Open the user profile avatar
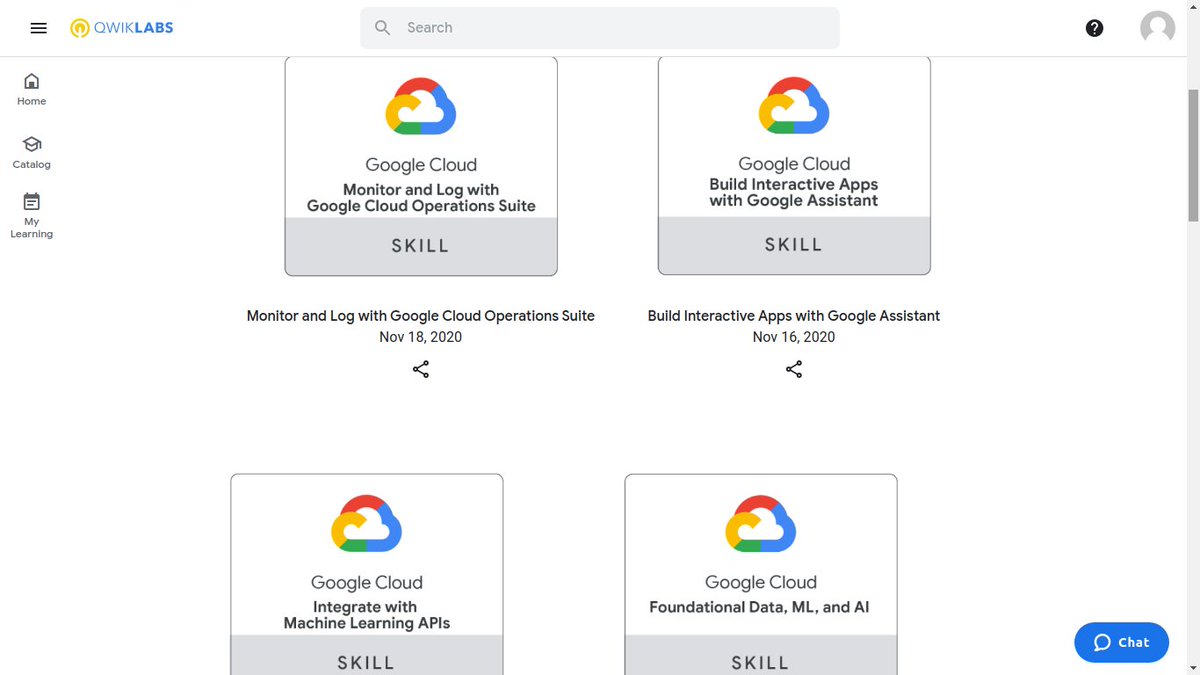Image resolution: width=1200 pixels, height=675 pixels. point(1157,28)
